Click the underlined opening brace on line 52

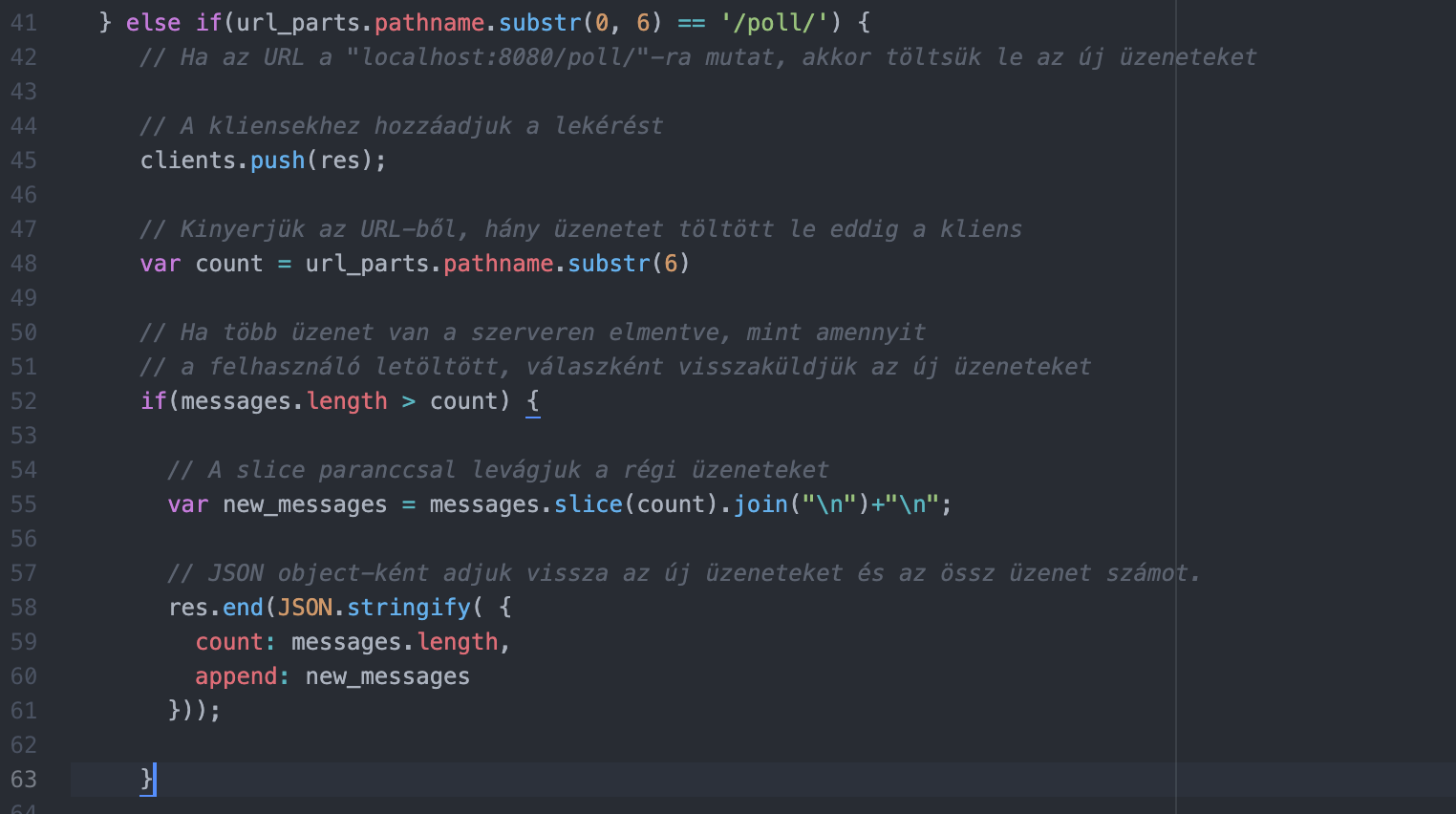click(533, 401)
